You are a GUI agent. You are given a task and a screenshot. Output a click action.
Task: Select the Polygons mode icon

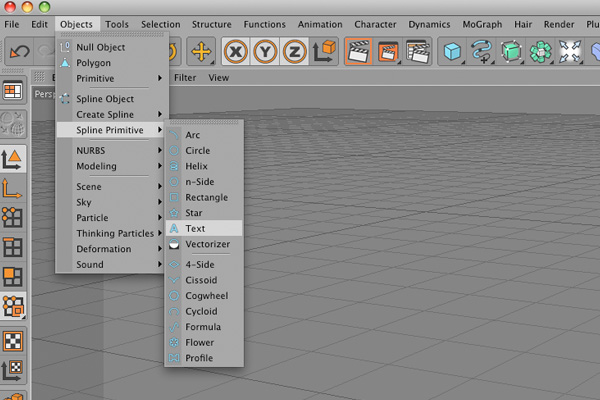[x=13, y=277]
